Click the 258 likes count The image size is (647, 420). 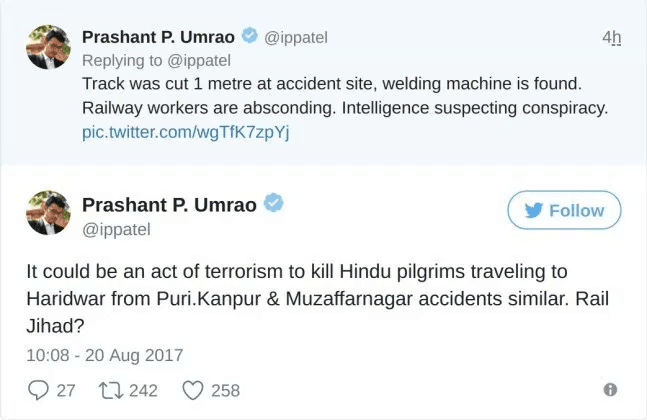[225, 390]
